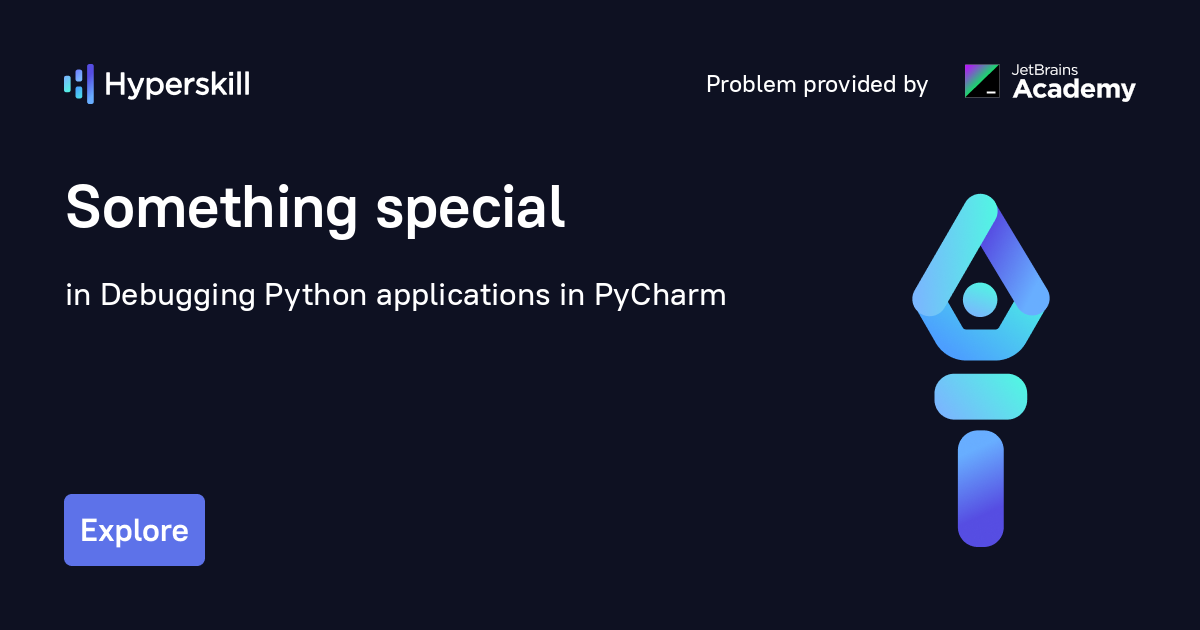This screenshot has height=630, width=1200.
Task: Click the Academy wordmark text
Action: 1074,90
